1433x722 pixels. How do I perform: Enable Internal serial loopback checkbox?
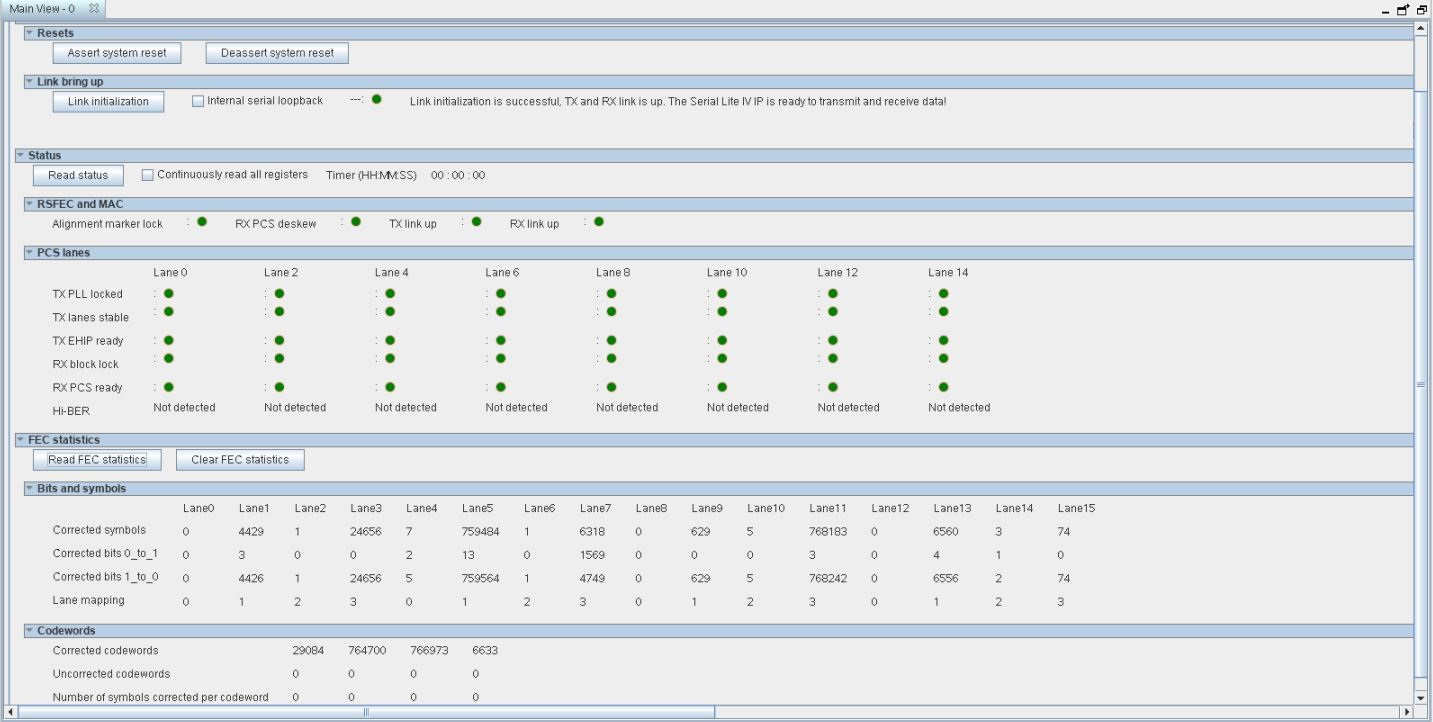(x=198, y=101)
